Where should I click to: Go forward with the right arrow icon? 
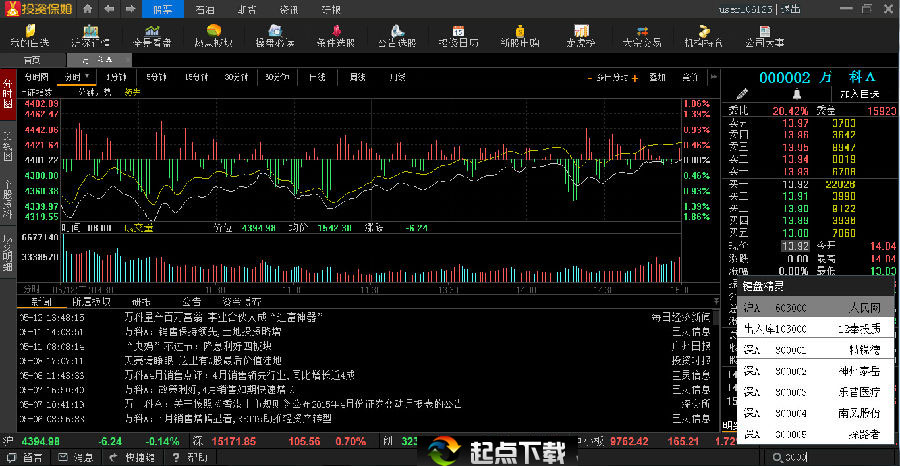click(x=130, y=9)
